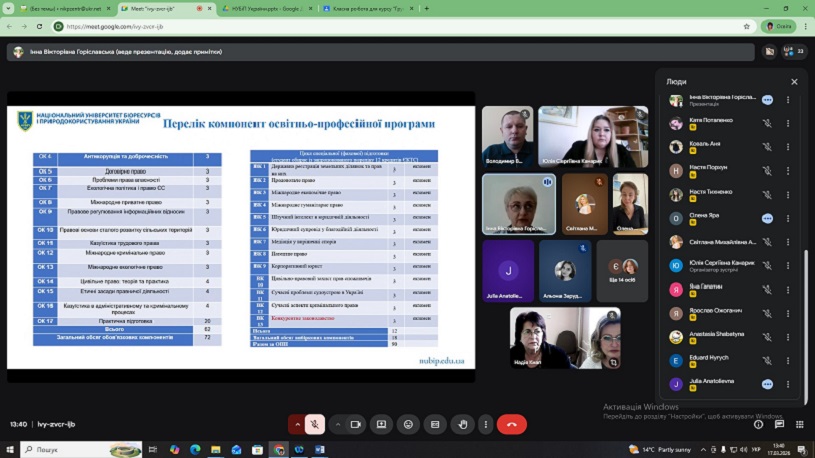815x458 pixels.
Task: Click muted mic icon for Anastasia Shebetyna
Action: pos(767,337)
